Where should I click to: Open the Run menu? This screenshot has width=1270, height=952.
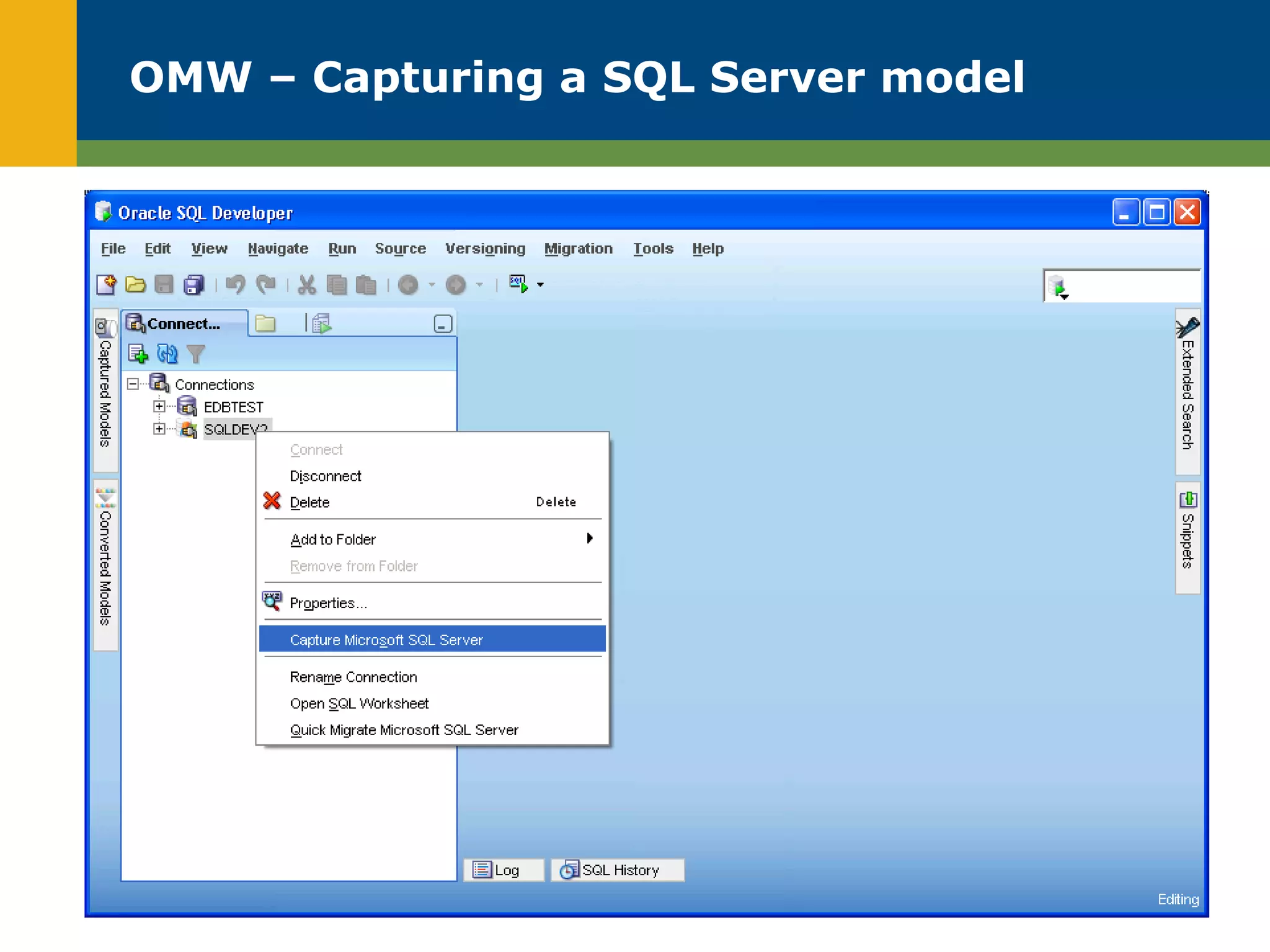pos(342,249)
